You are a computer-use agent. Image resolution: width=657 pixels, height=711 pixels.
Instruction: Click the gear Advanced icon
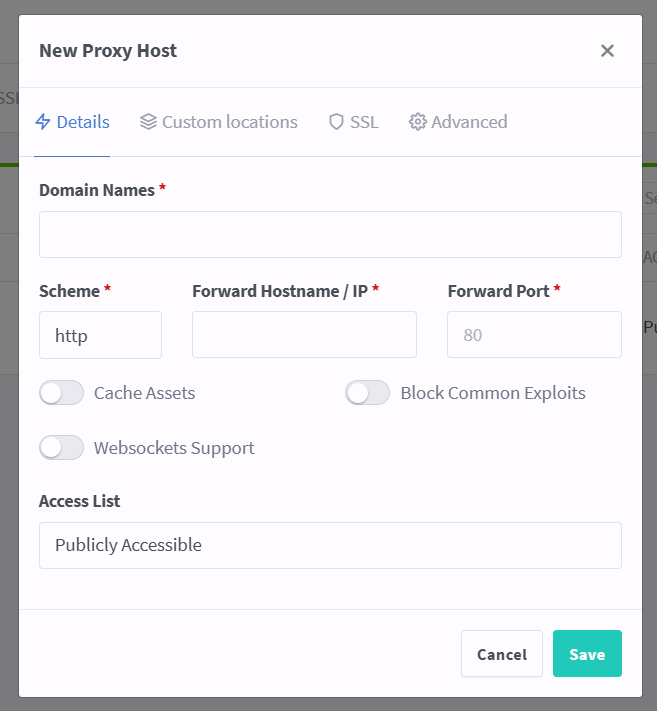418,122
